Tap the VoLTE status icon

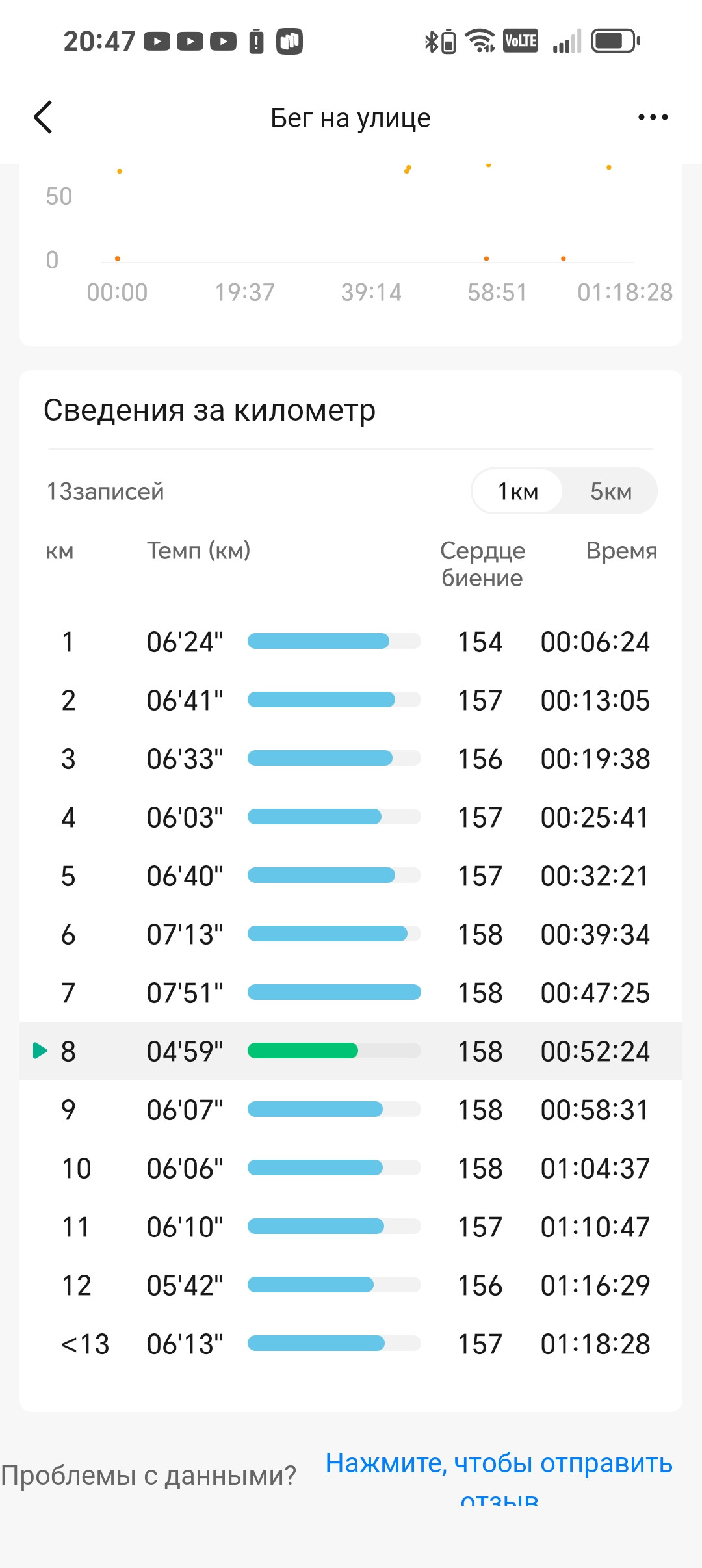(x=521, y=41)
